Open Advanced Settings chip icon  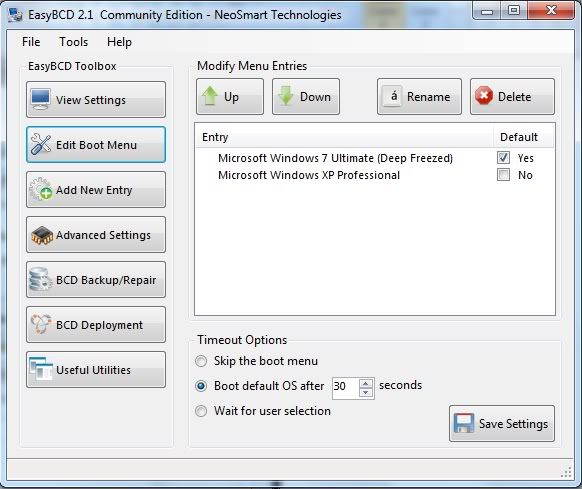(x=42, y=235)
